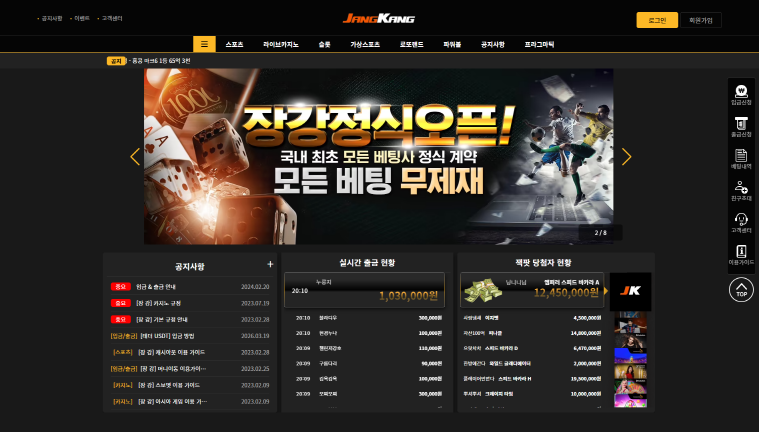Open the hamburger menu icon
The width and height of the screenshot is (759, 432).
click(204, 44)
